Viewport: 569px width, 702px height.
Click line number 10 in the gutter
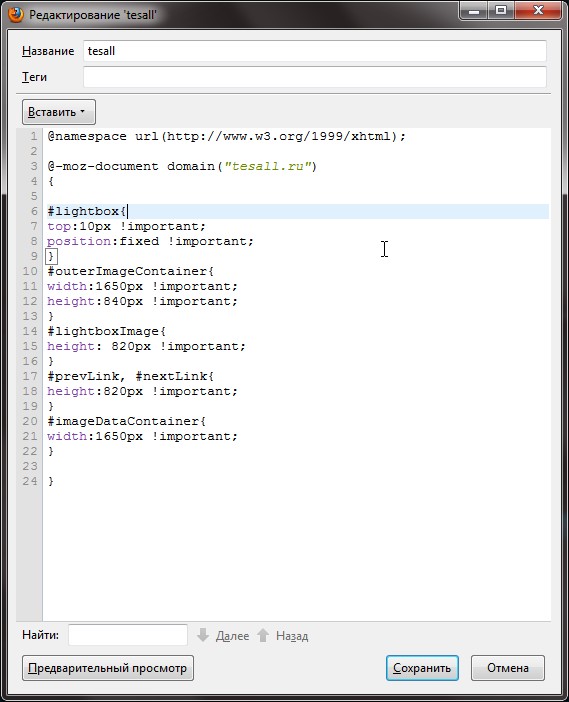coord(30,271)
